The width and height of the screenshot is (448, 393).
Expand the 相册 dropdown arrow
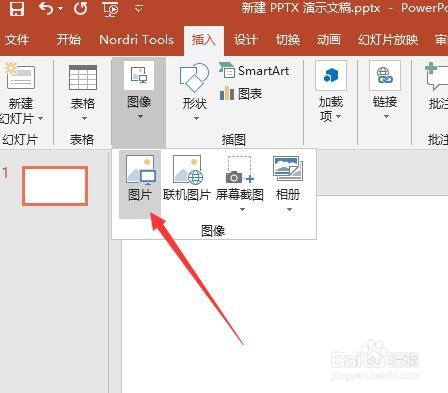point(289,210)
